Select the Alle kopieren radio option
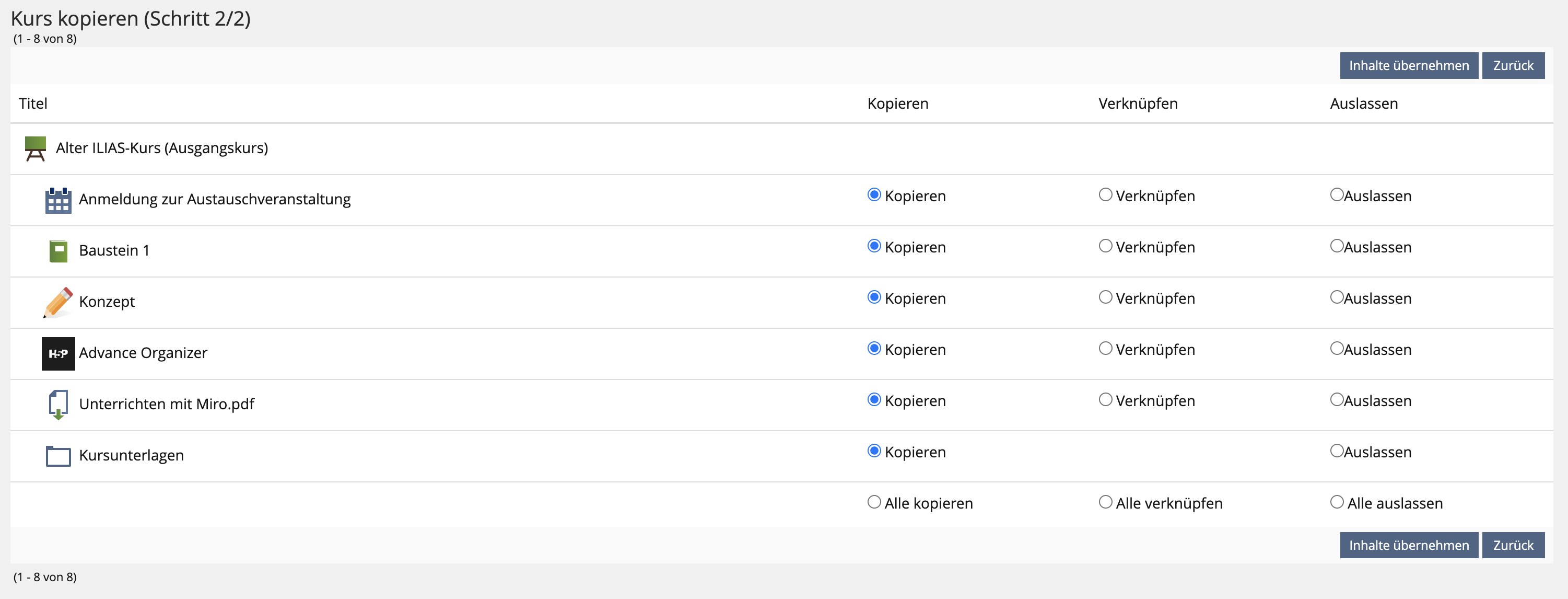This screenshot has width=1568, height=599. pyautogui.click(x=874, y=502)
